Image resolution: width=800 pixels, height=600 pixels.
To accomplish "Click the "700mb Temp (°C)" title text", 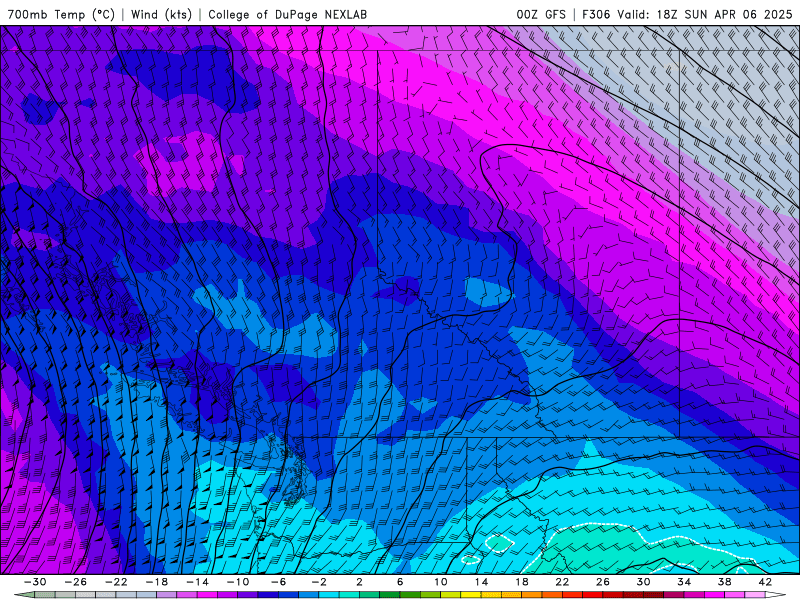I will [61, 14].
